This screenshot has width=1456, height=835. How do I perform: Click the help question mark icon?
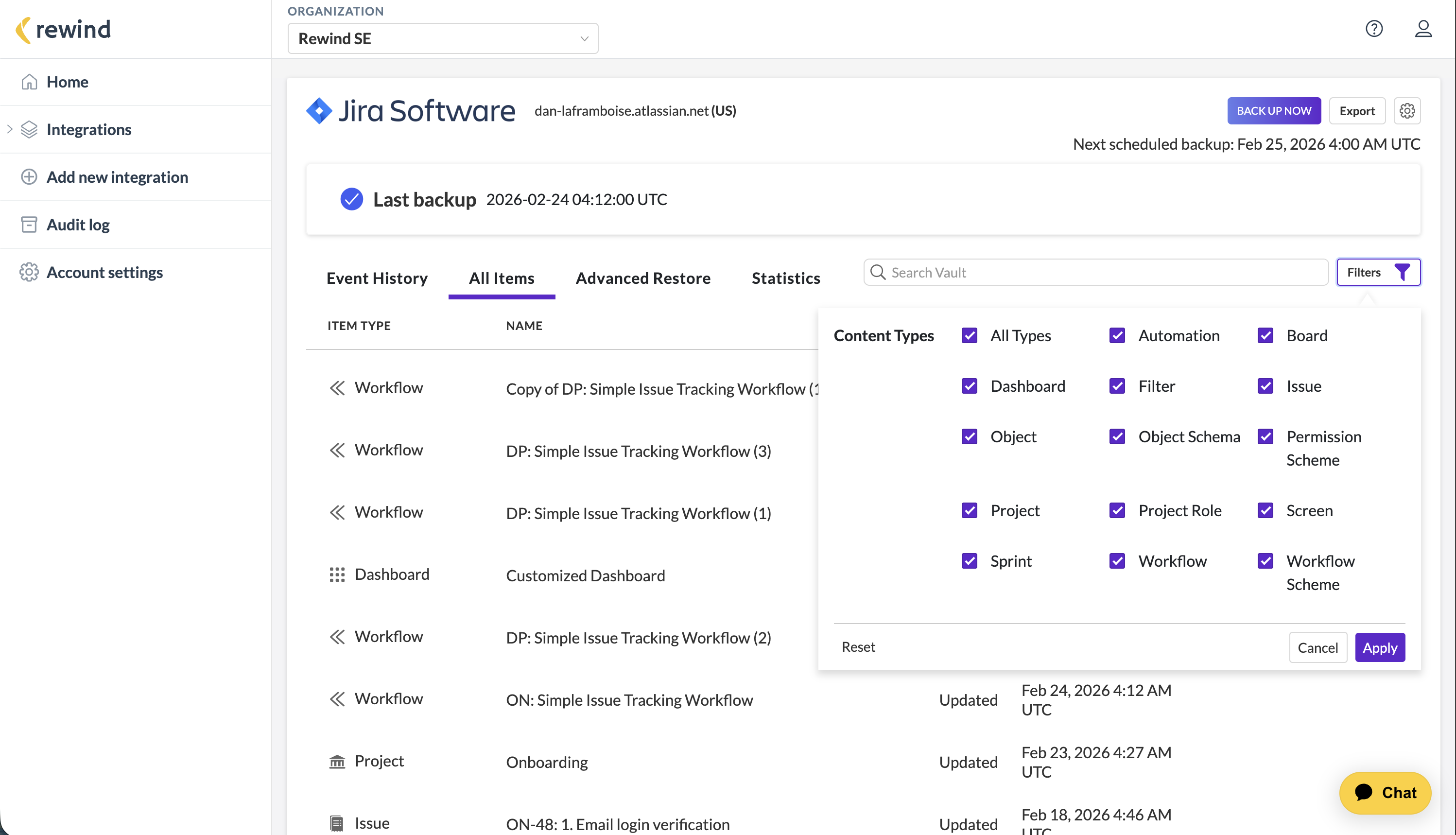tap(1374, 29)
